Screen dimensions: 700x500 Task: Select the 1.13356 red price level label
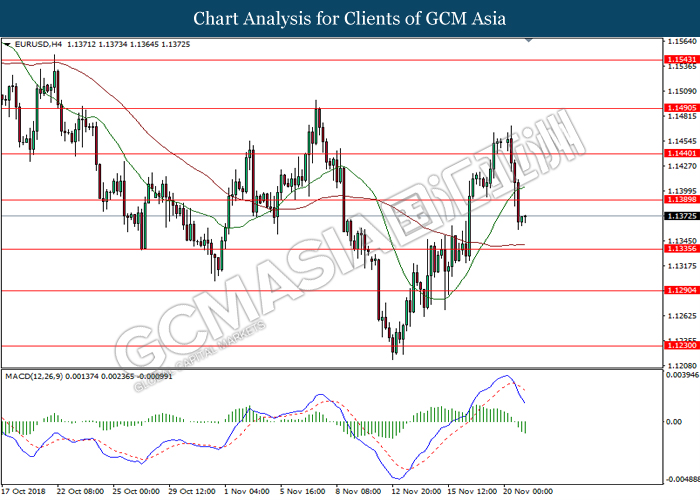[681, 249]
